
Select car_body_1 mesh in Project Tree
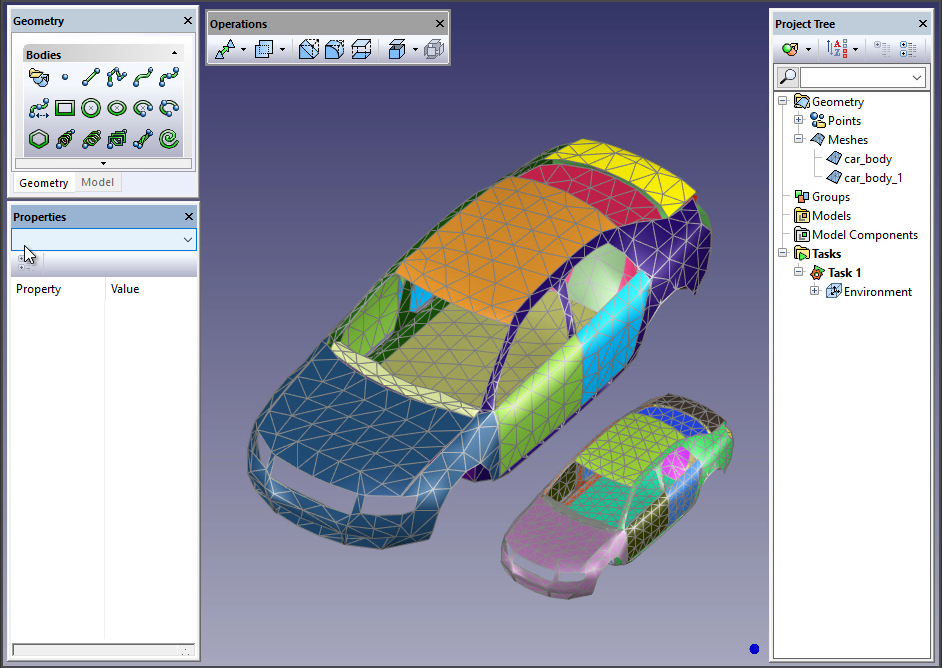point(873,178)
